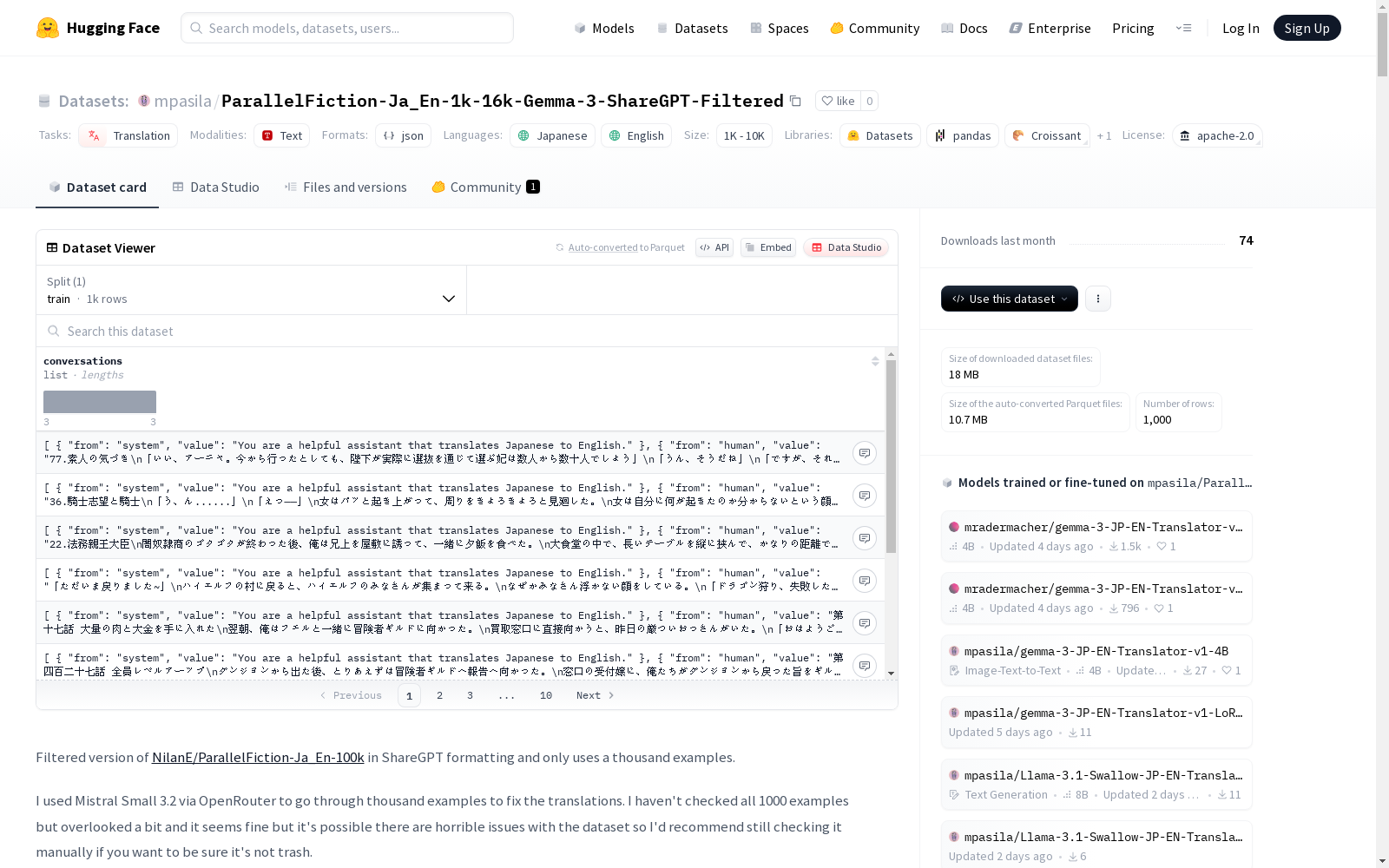Viewport: 1389px width, 868px height.
Task: Open Spaces in top navigation
Action: (x=780, y=28)
